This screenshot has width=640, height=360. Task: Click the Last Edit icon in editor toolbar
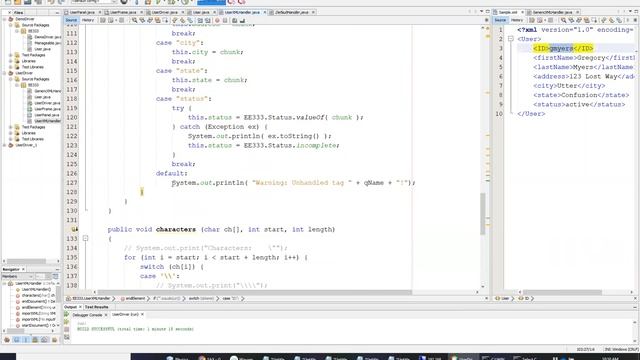coord(103,20)
